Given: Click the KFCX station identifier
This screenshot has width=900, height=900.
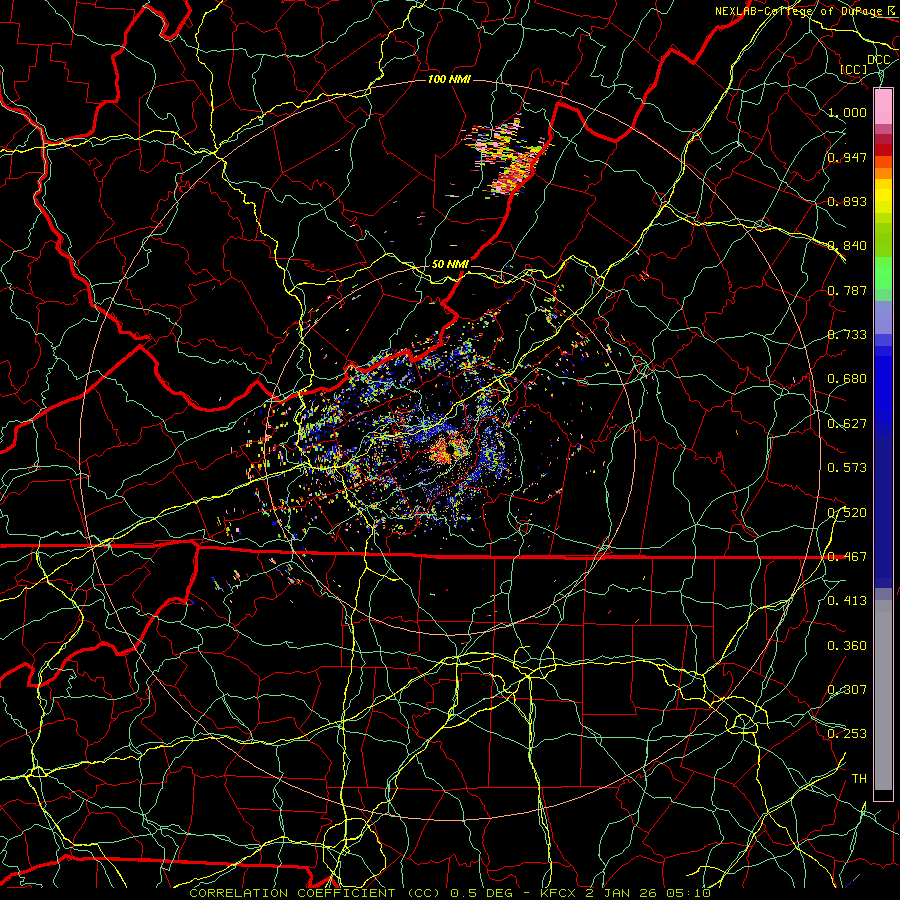Looking at the screenshot, I should coord(560,893).
